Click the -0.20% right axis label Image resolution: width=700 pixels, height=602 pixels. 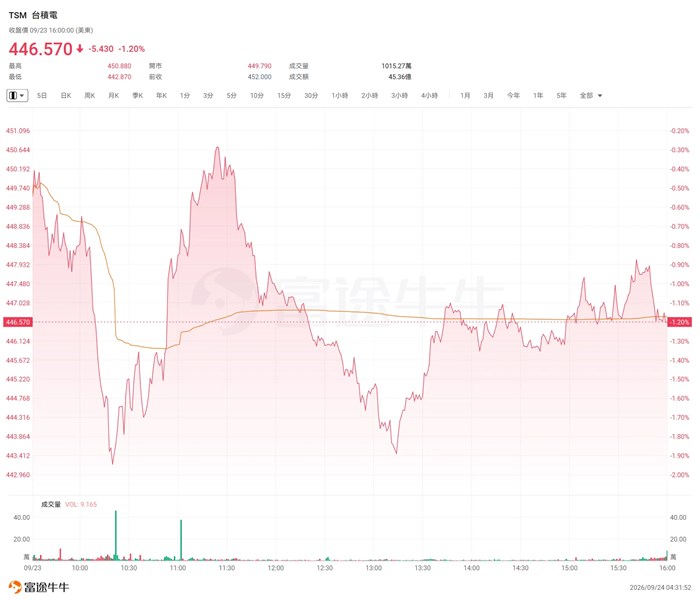click(679, 131)
